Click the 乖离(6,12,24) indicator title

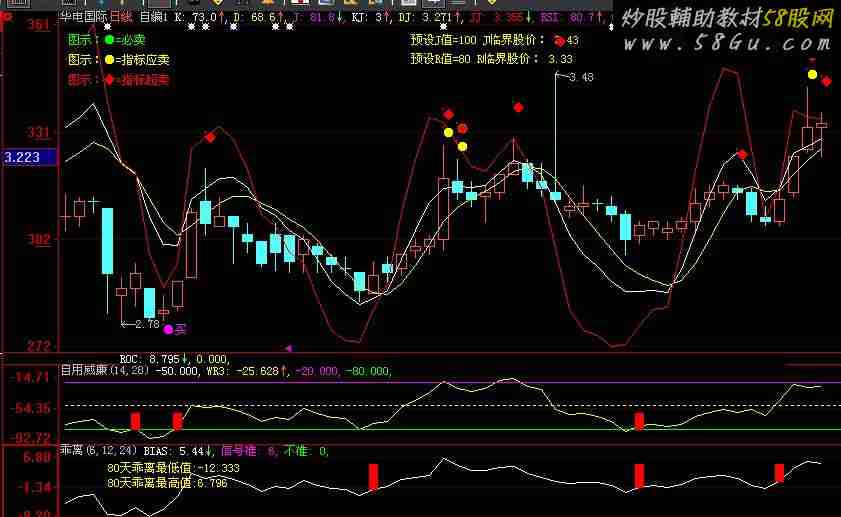coord(99,450)
